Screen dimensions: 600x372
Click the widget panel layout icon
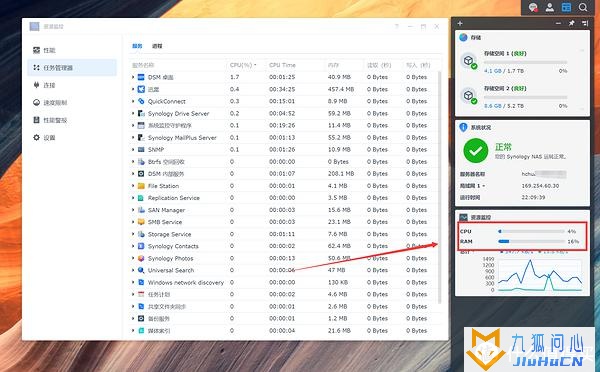tap(585, 23)
